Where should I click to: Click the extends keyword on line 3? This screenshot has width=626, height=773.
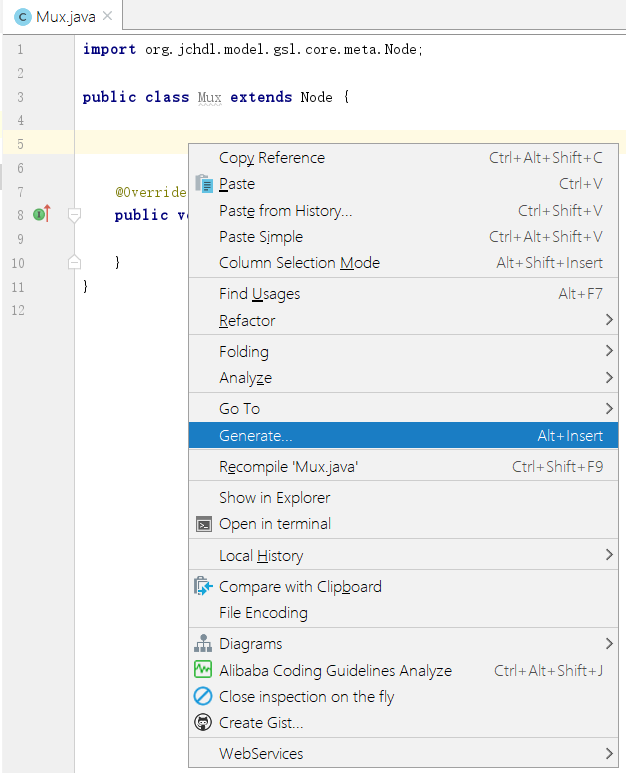coord(261,97)
